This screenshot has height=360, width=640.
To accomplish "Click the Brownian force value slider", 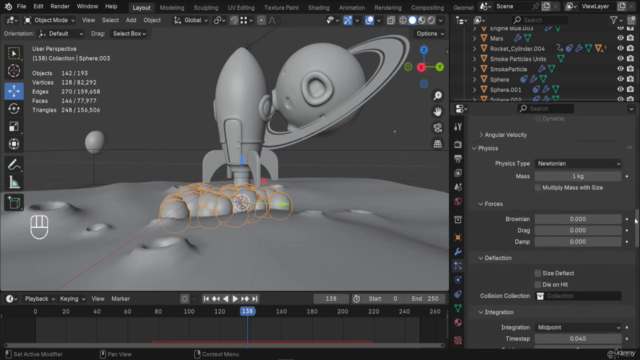I will (578, 219).
